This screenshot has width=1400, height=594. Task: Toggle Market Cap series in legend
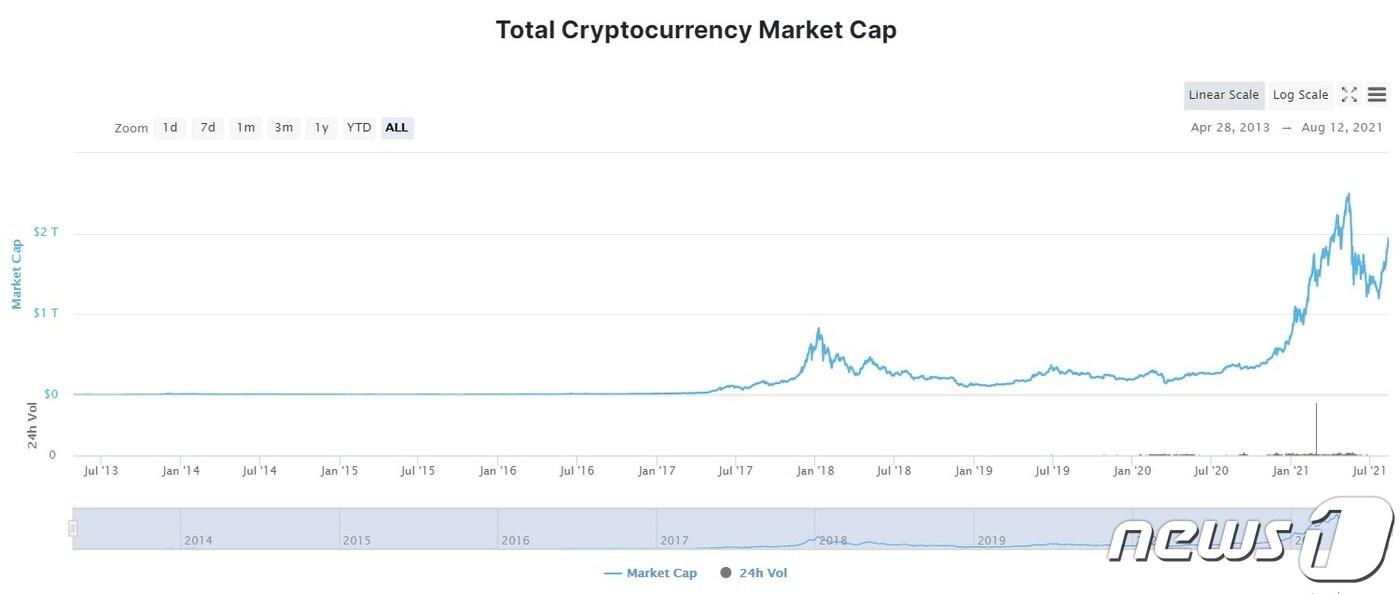tap(650, 573)
